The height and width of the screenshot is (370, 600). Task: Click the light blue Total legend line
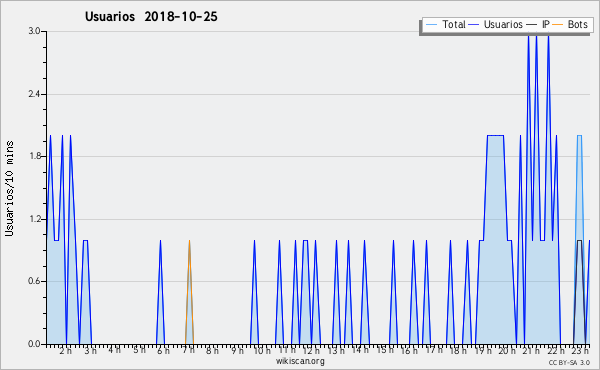pos(431,25)
